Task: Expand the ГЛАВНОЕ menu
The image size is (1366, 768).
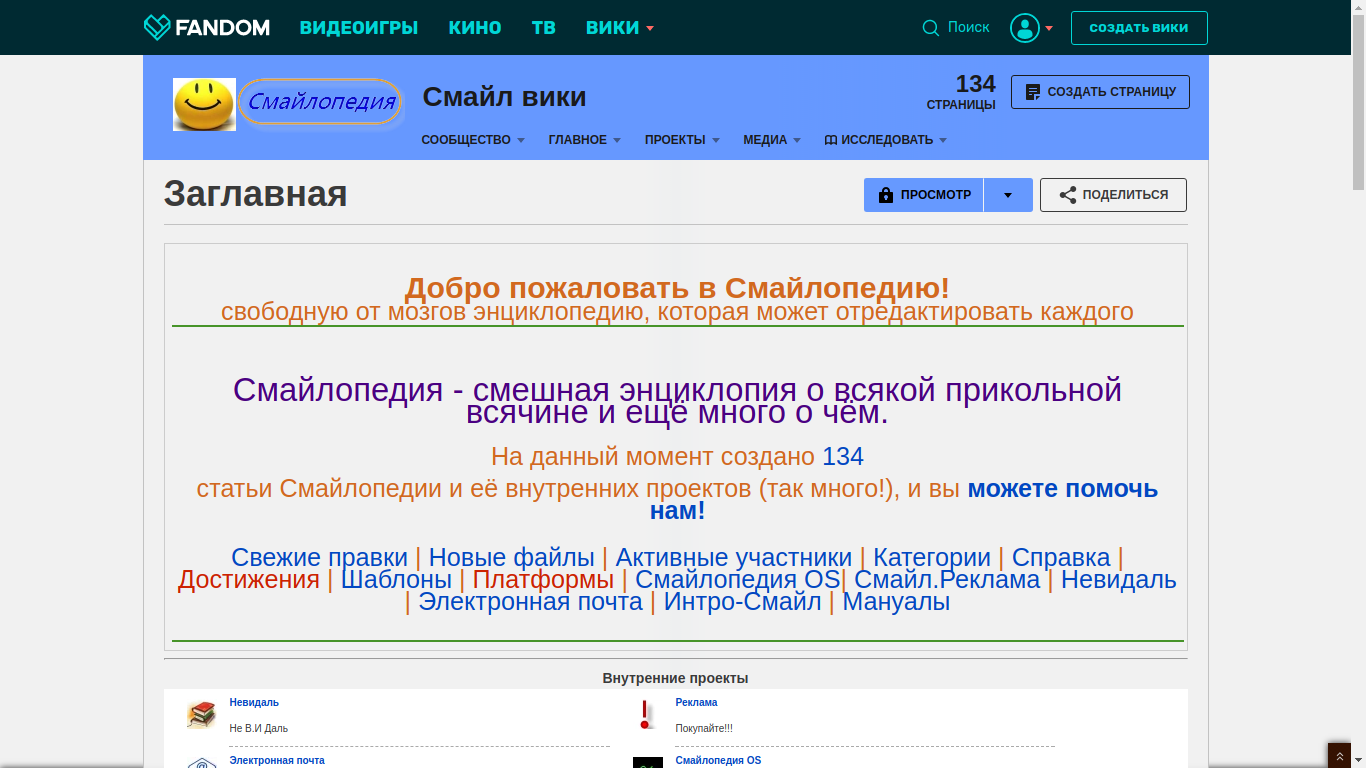Action: (585, 140)
